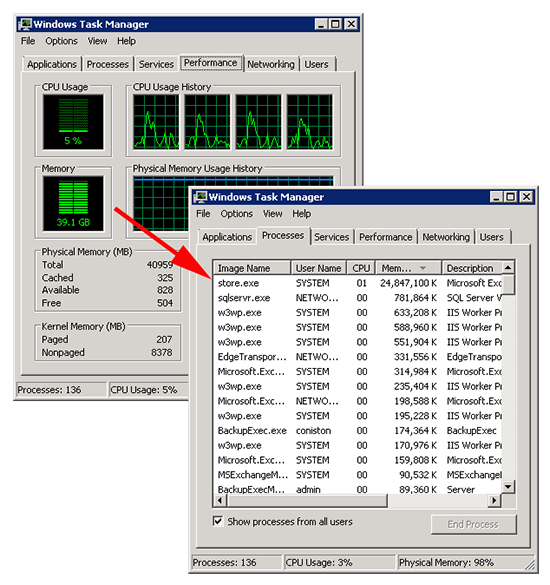
Task: Open View menu in the back Task Manager
Action: 97,41
